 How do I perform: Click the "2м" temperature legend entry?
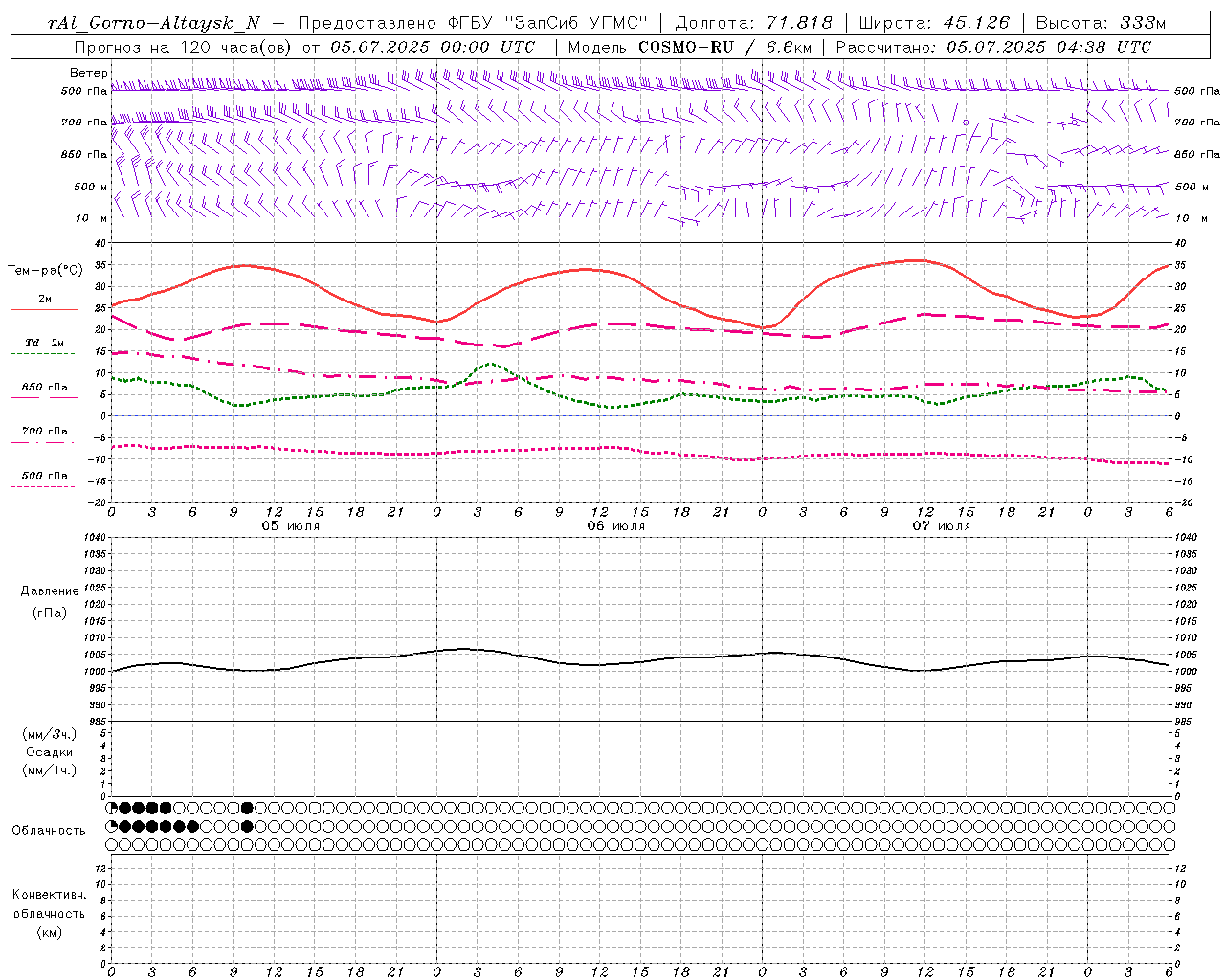(x=45, y=300)
